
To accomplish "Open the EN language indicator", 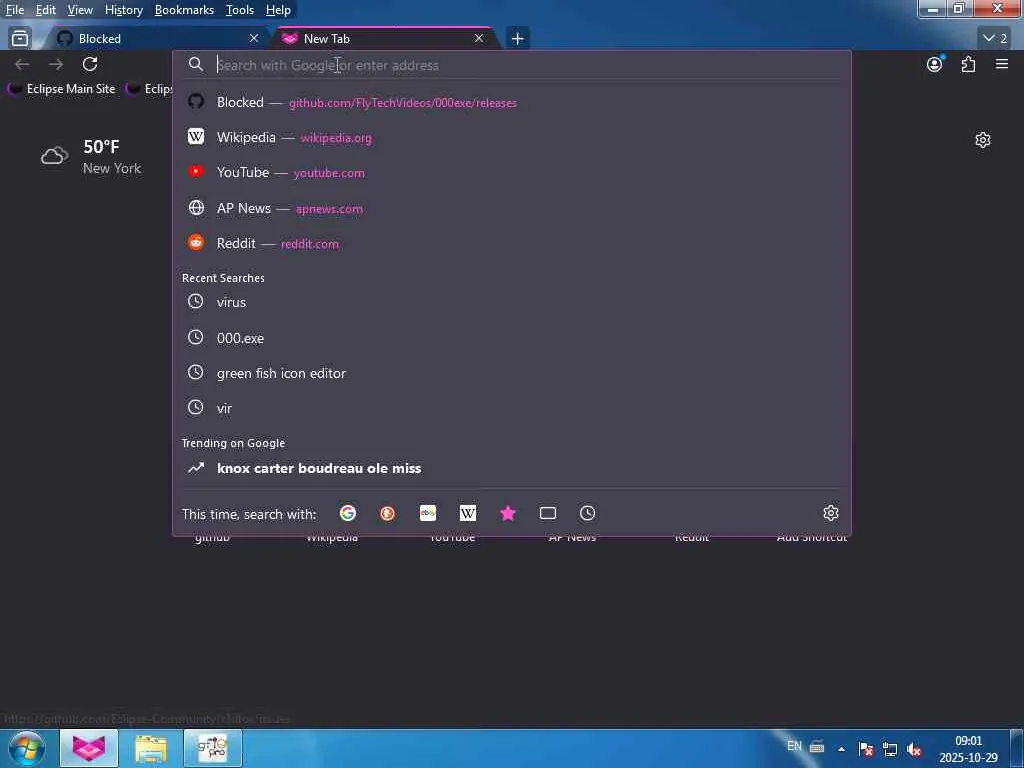I will tap(794, 746).
